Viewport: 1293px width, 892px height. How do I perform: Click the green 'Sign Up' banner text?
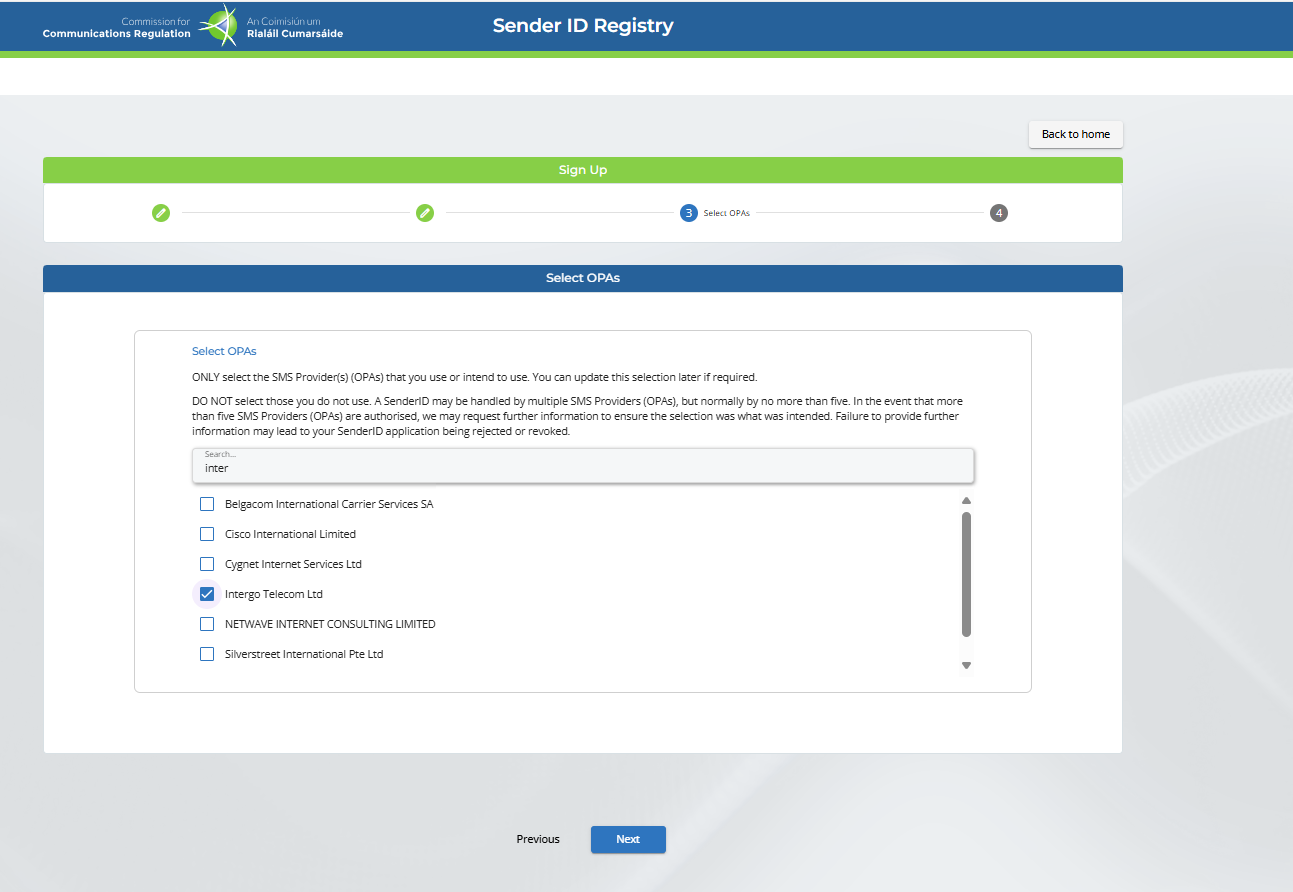click(x=583, y=170)
